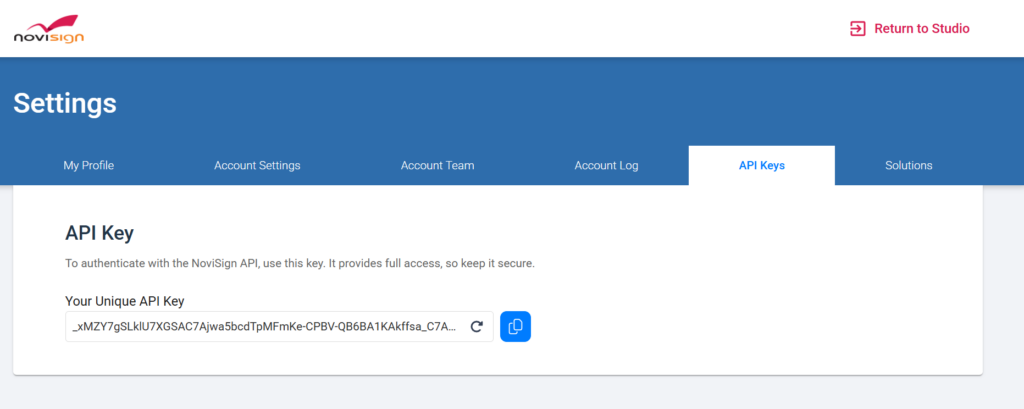View the Account Log tab
Image resolution: width=1024 pixels, height=409 pixels.
click(x=606, y=165)
